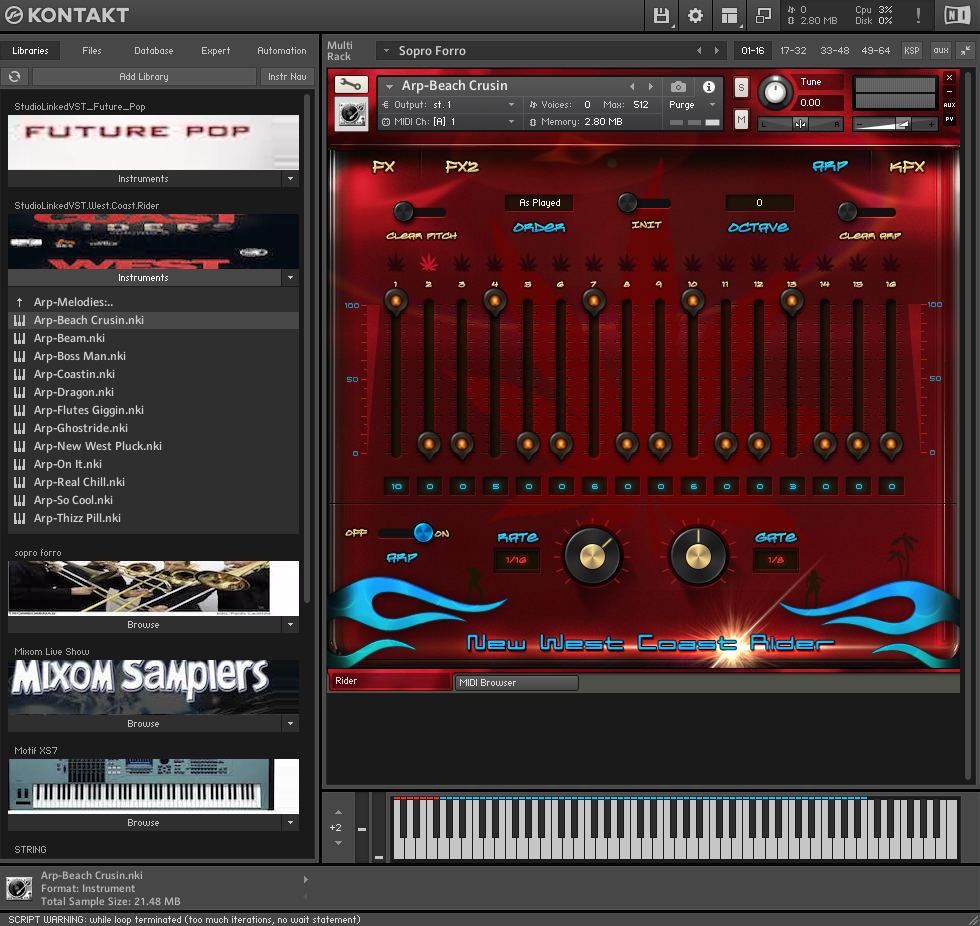Open the Order As Played dropdown

(539, 202)
